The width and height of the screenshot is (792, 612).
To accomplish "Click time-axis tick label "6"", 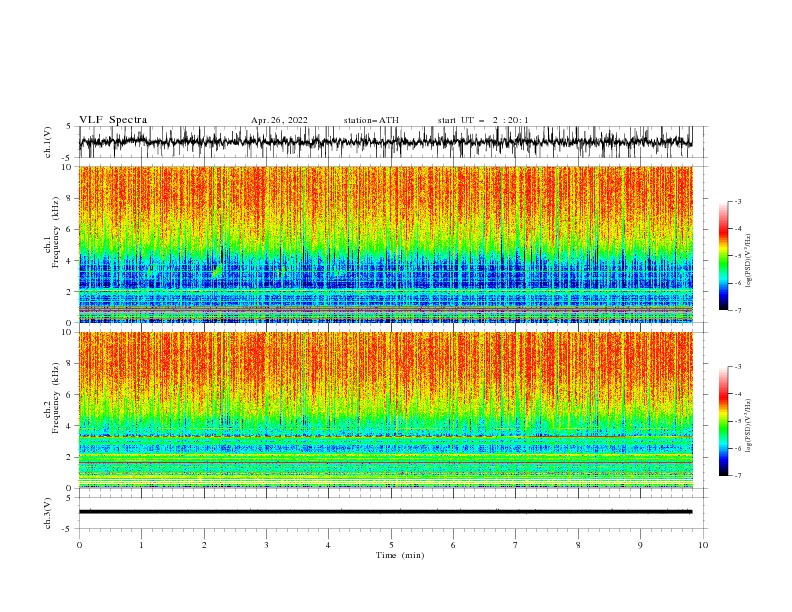I will click(453, 545).
